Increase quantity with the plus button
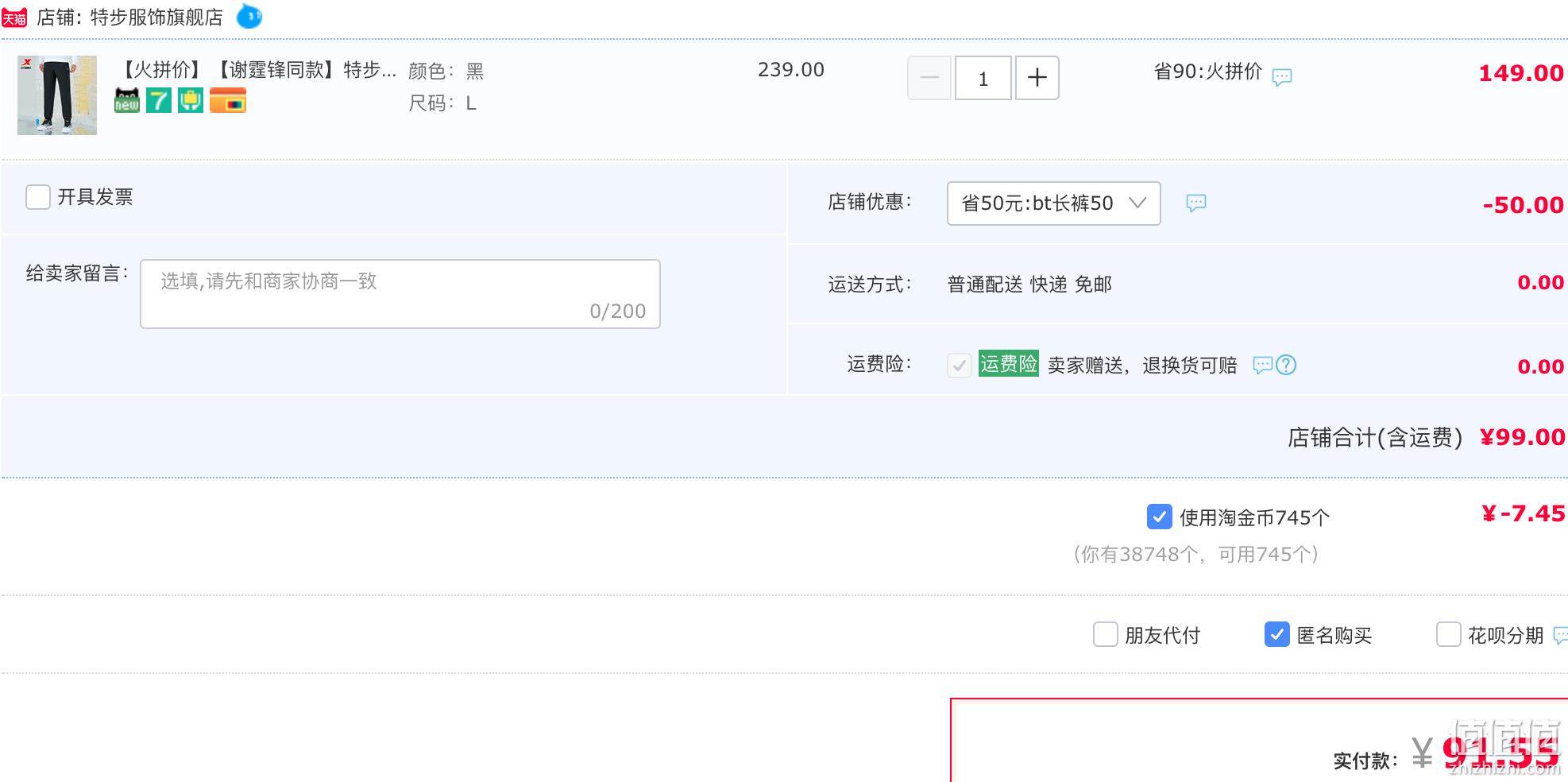 point(1037,78)
